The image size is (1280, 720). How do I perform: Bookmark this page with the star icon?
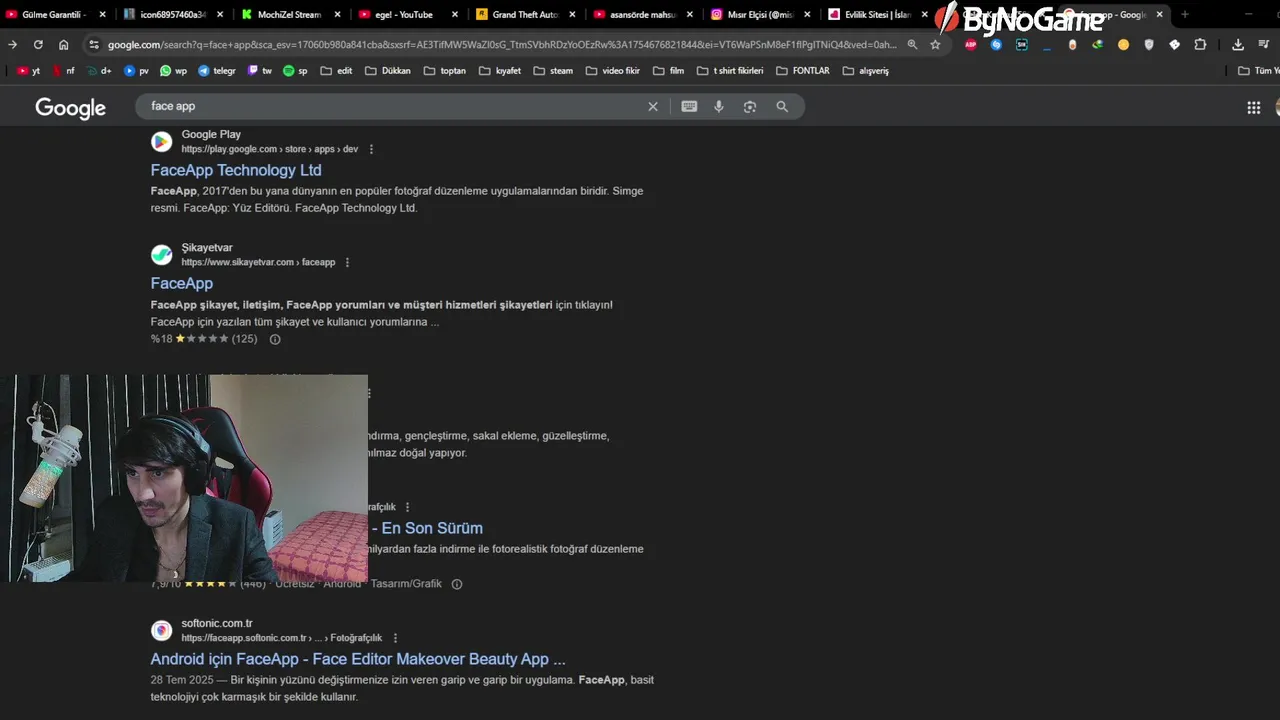click(x=935, y=45)
